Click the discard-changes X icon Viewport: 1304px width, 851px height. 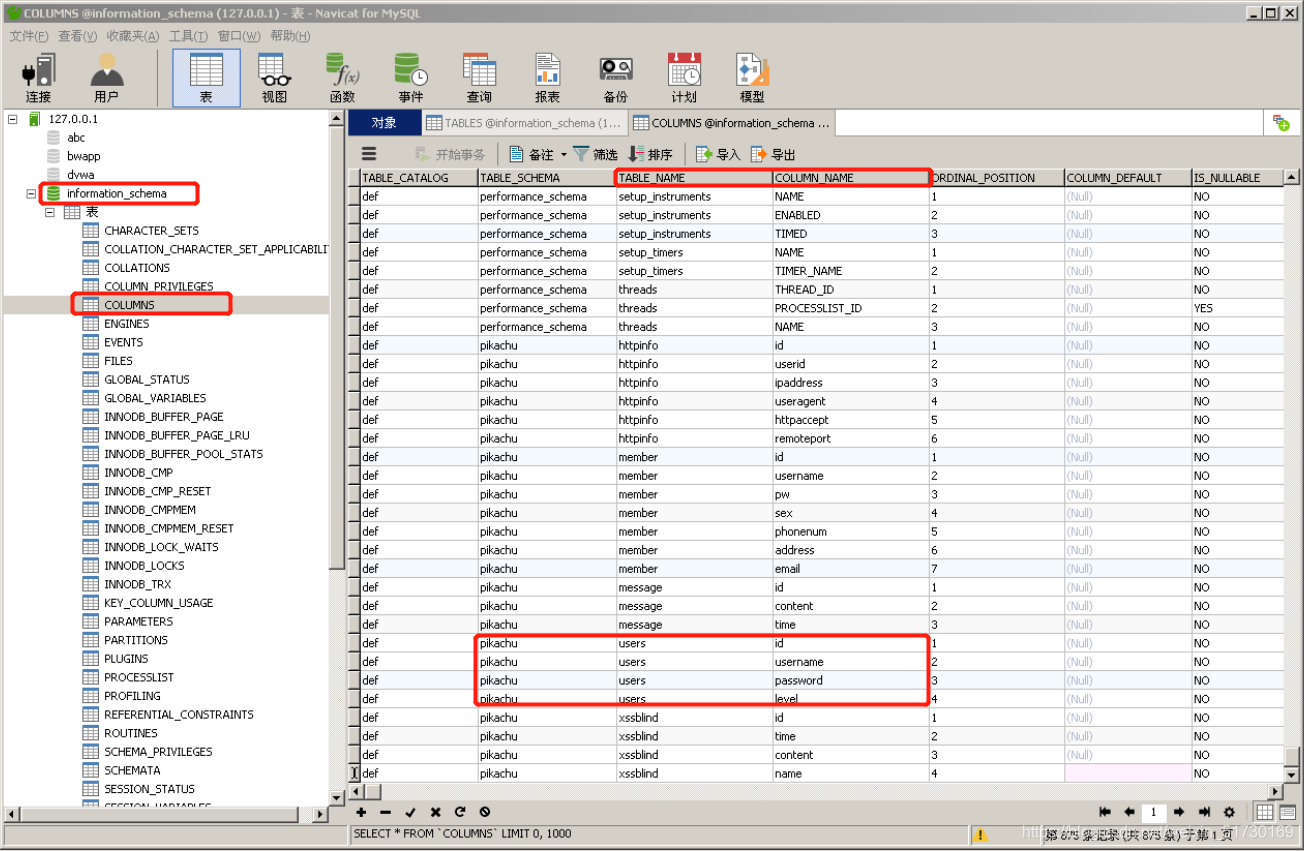(435, 812)
